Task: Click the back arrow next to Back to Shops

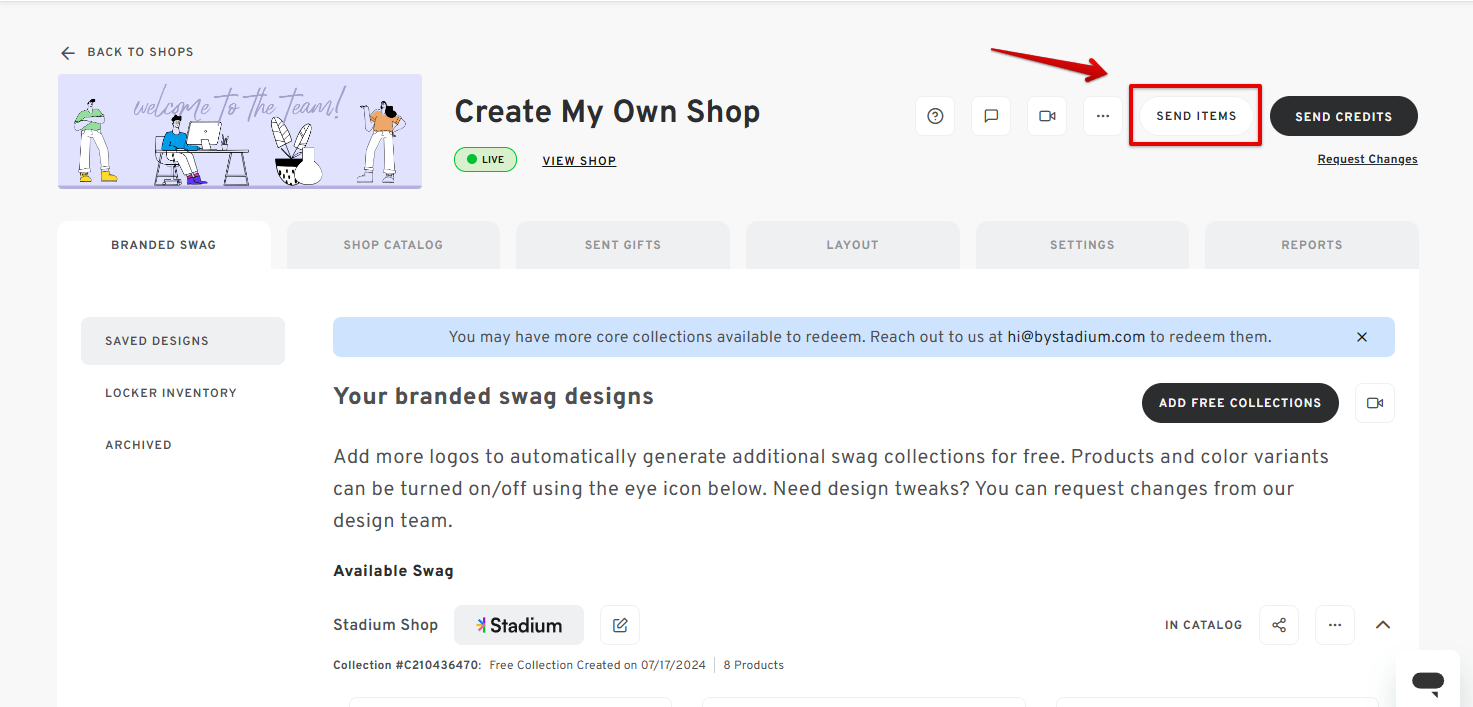Action: point(67,51)
